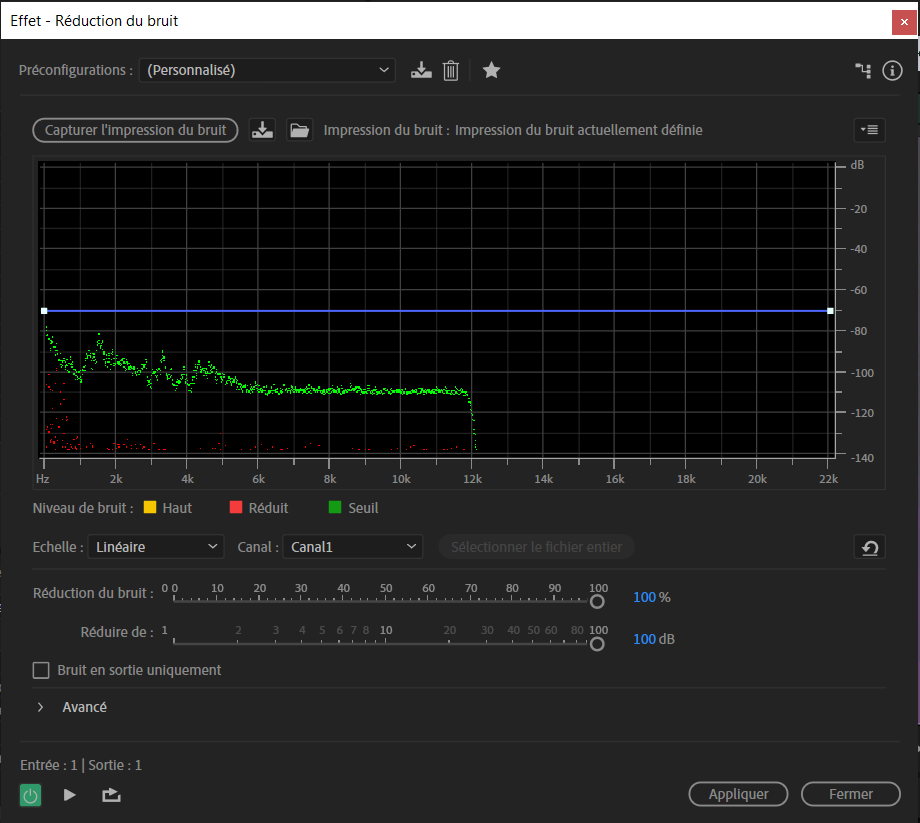Open the noise print options flyout menu
Viewport: 920px width, 823px height.
(x=869, y=129)
